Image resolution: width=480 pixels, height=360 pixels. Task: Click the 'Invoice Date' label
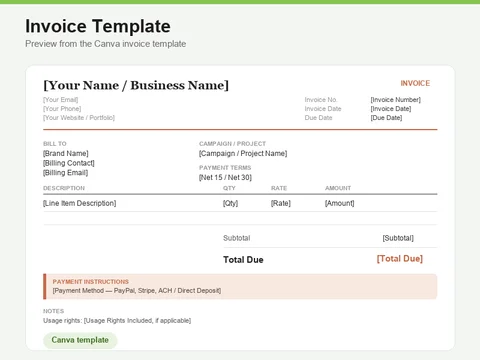(323, 109)
